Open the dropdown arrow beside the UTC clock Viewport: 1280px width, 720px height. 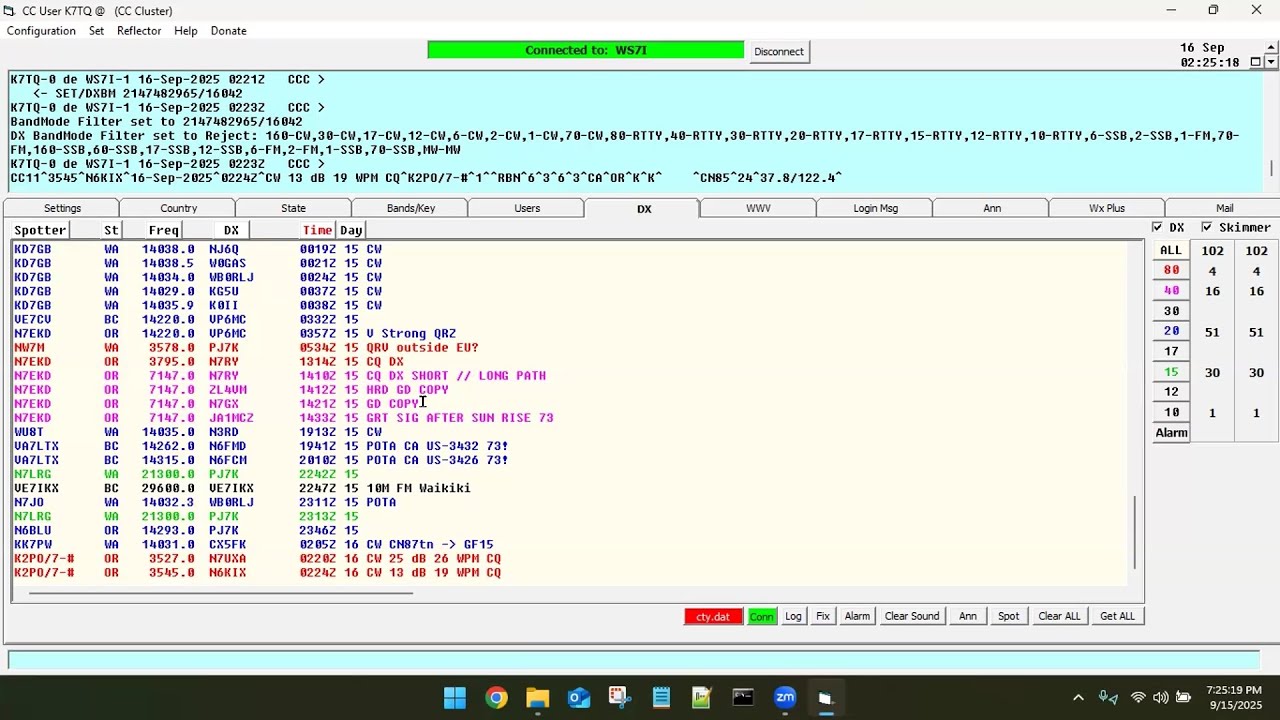[x=1273, y=62]
